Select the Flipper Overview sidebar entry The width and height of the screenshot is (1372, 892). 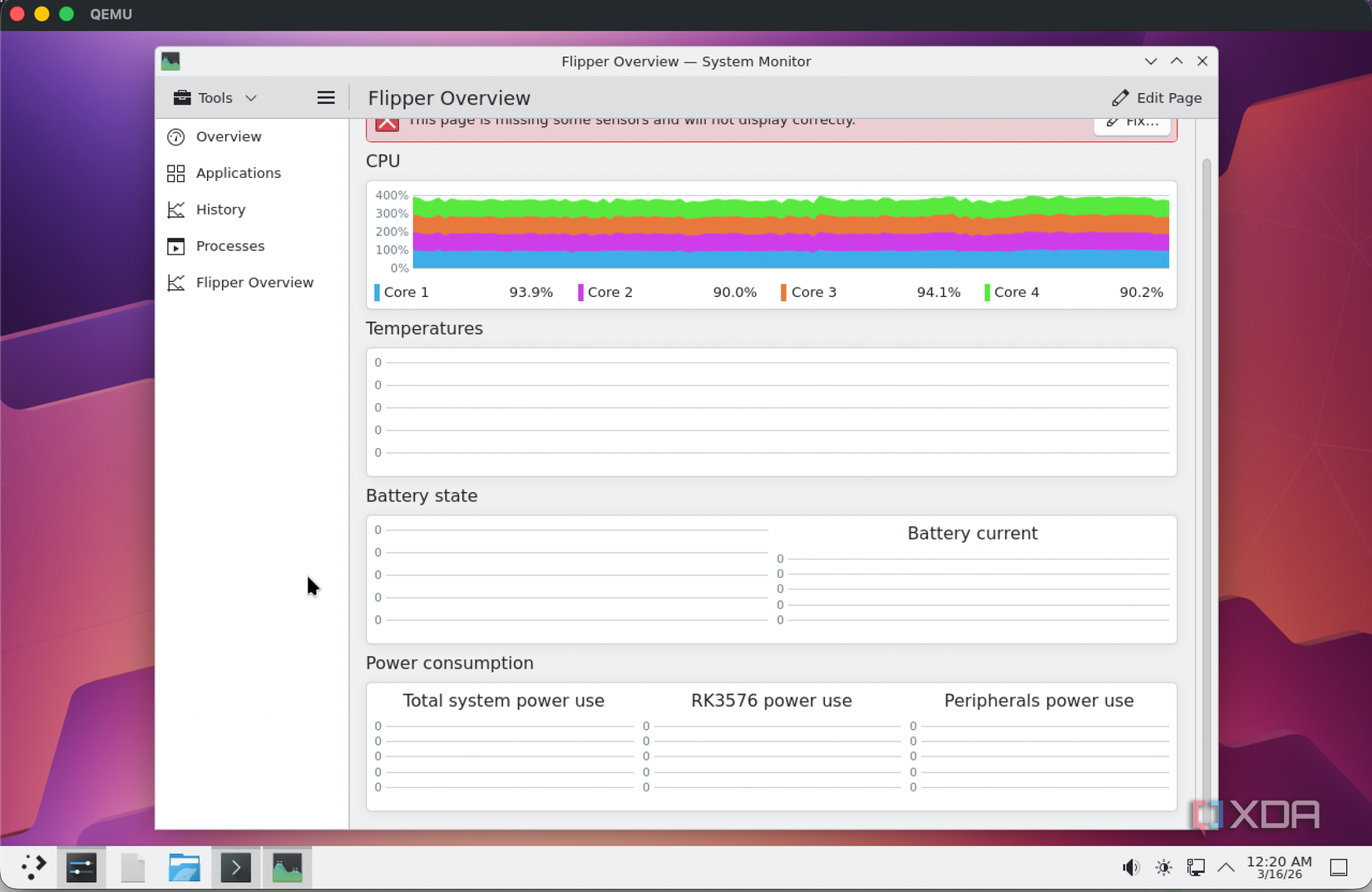[254, 283]
